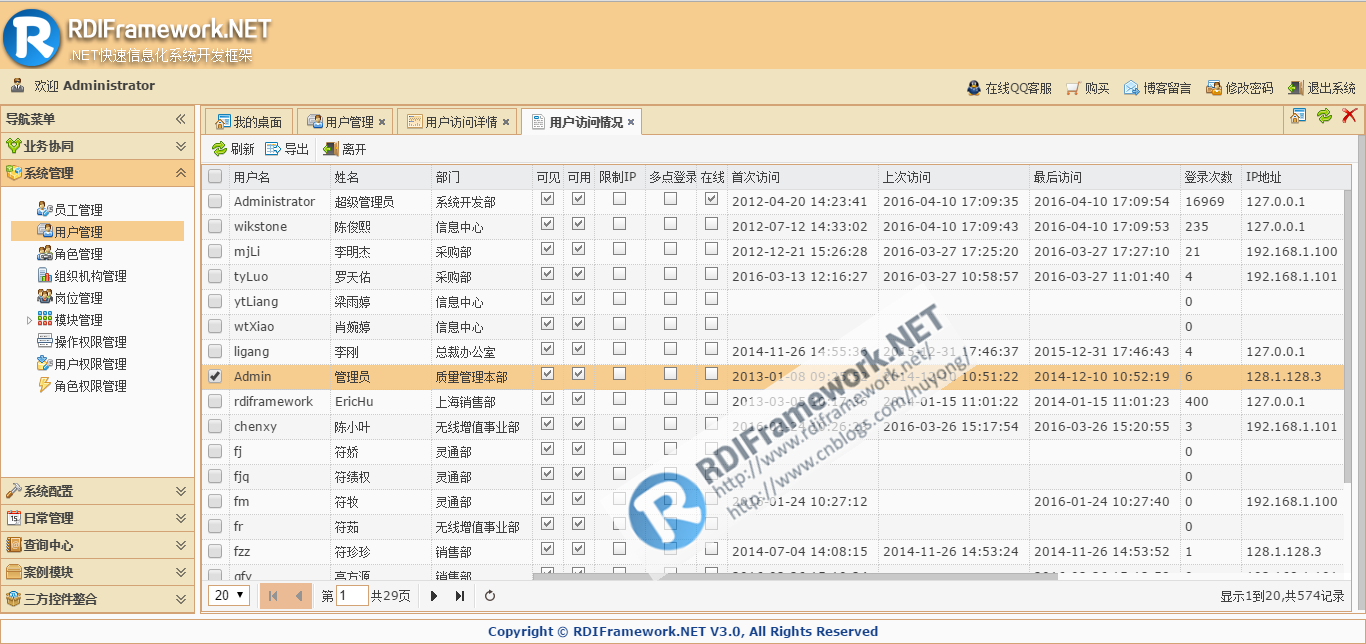This screenshot has width=1366, height=644.
Task: Go to previous page in pager
Action: (x=298, y=596)
